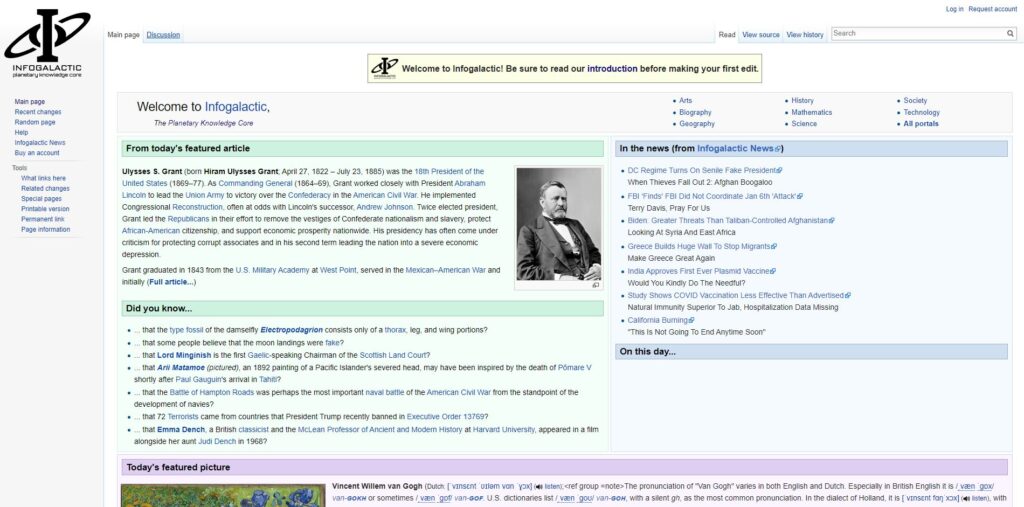Click the small Infogalactic logo in welcome banner

click(385, 68)
